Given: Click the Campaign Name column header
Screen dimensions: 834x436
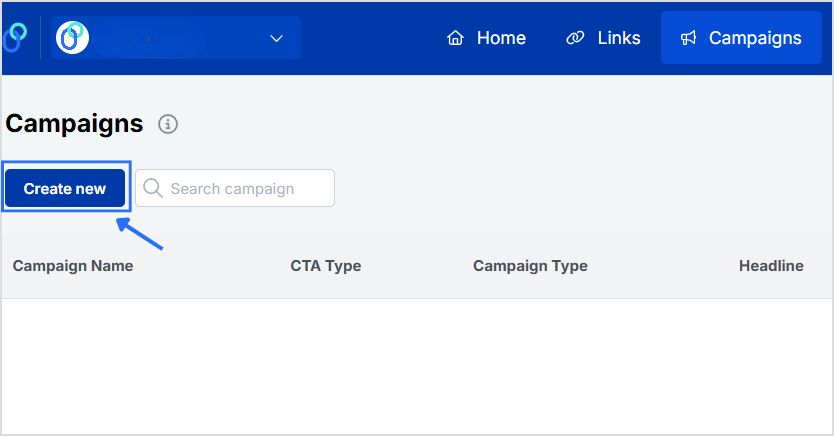Looking at the screenshot, I should point(73,266).
